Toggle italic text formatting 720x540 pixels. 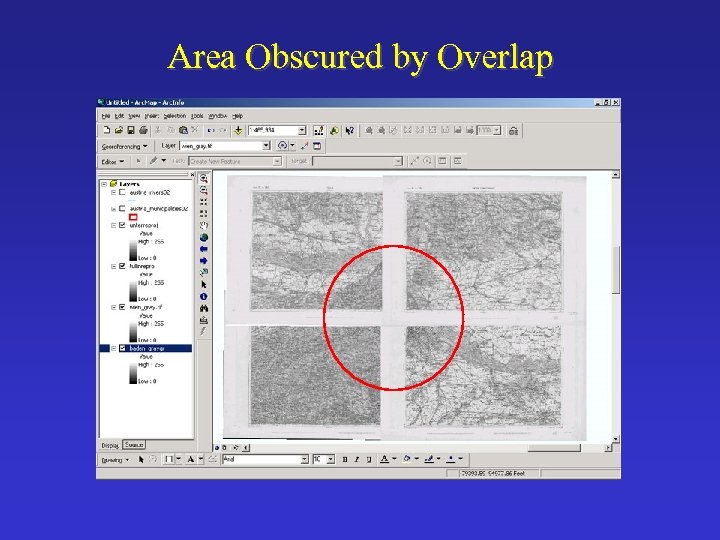point(357,459)
